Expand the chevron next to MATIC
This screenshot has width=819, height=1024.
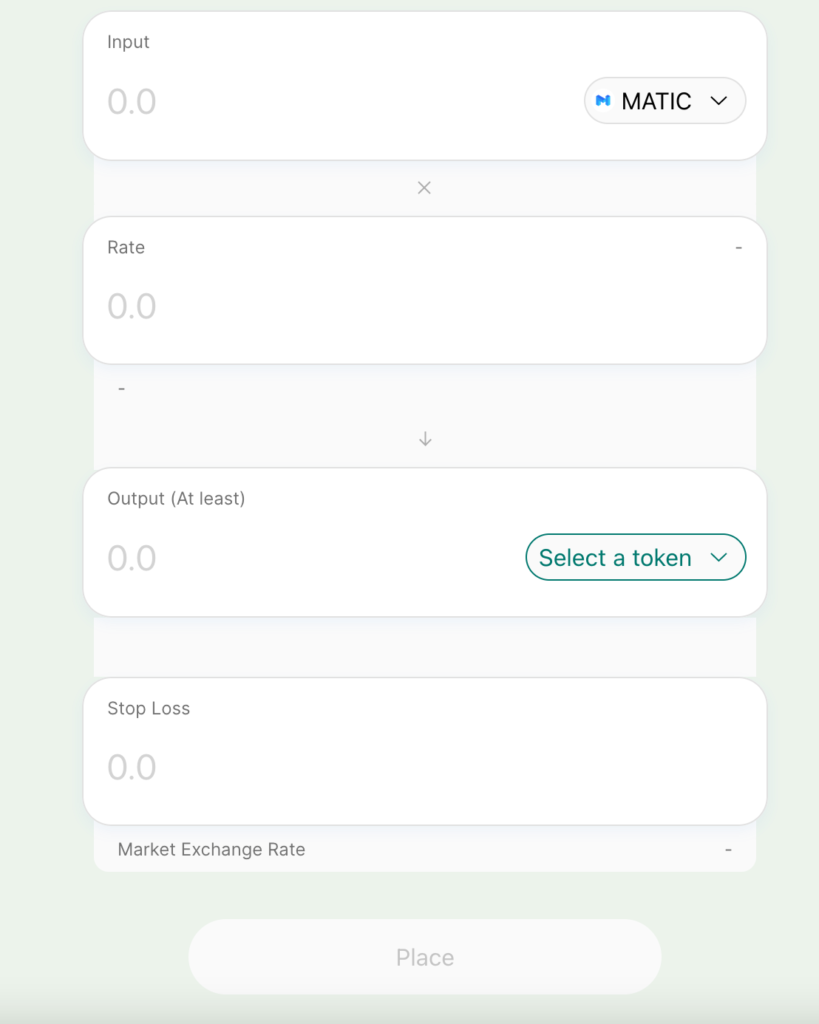[719, 101]
